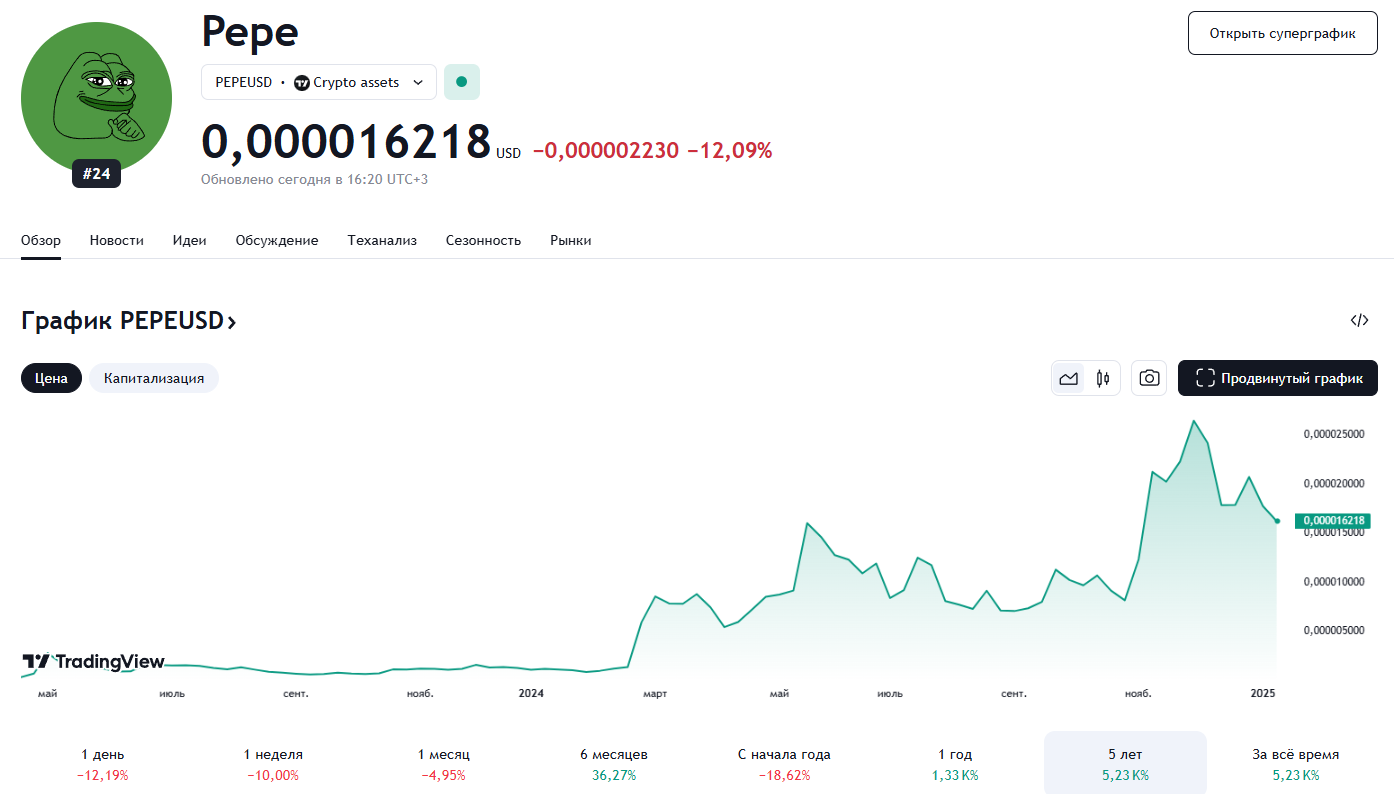Open the PEPEUSD Crypto assets symbol dropdown
Image resolution: width=1394 pixels, height=794 pixels.
pos(319,82)
